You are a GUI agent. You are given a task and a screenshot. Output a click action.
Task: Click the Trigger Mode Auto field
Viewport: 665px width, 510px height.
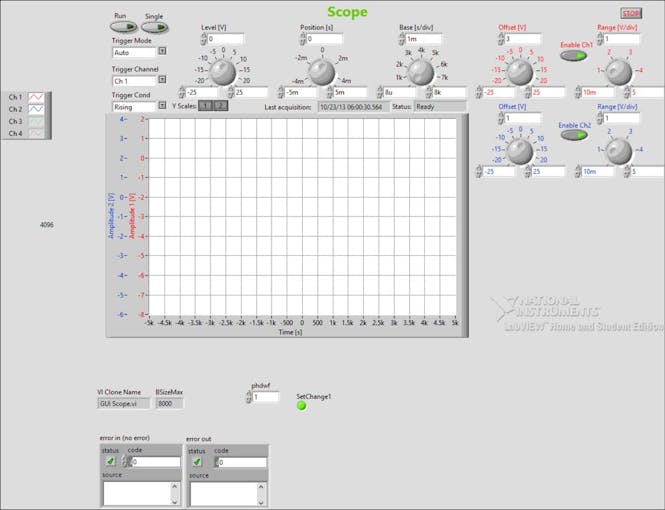pyautogui.click(x=134, y=53)
